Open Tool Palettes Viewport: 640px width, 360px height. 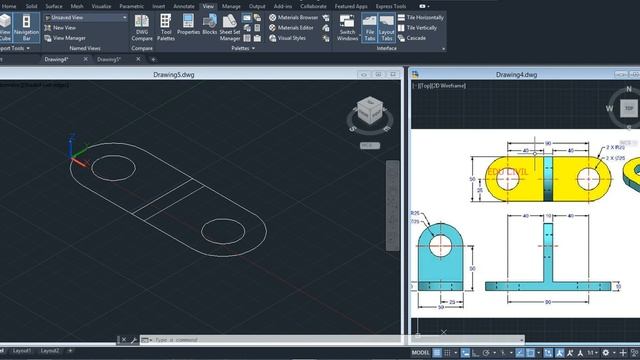click(166, 27)
